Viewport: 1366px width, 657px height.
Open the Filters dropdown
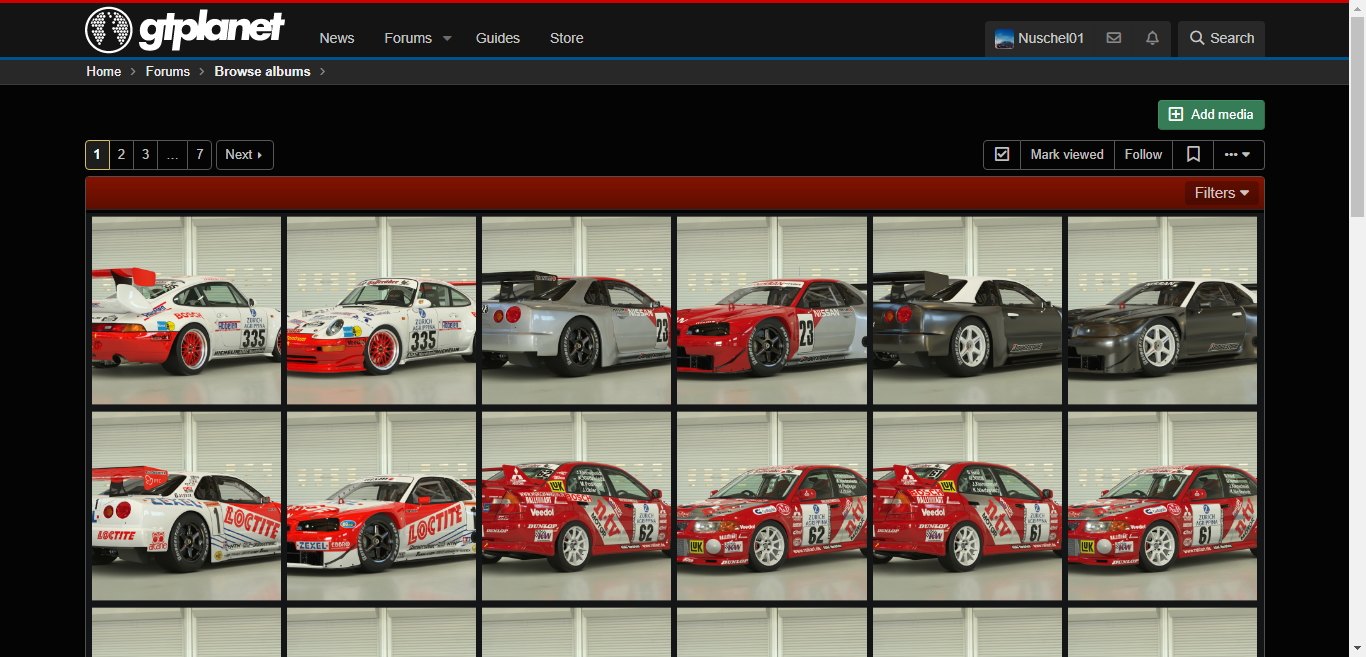point(1222,193)
